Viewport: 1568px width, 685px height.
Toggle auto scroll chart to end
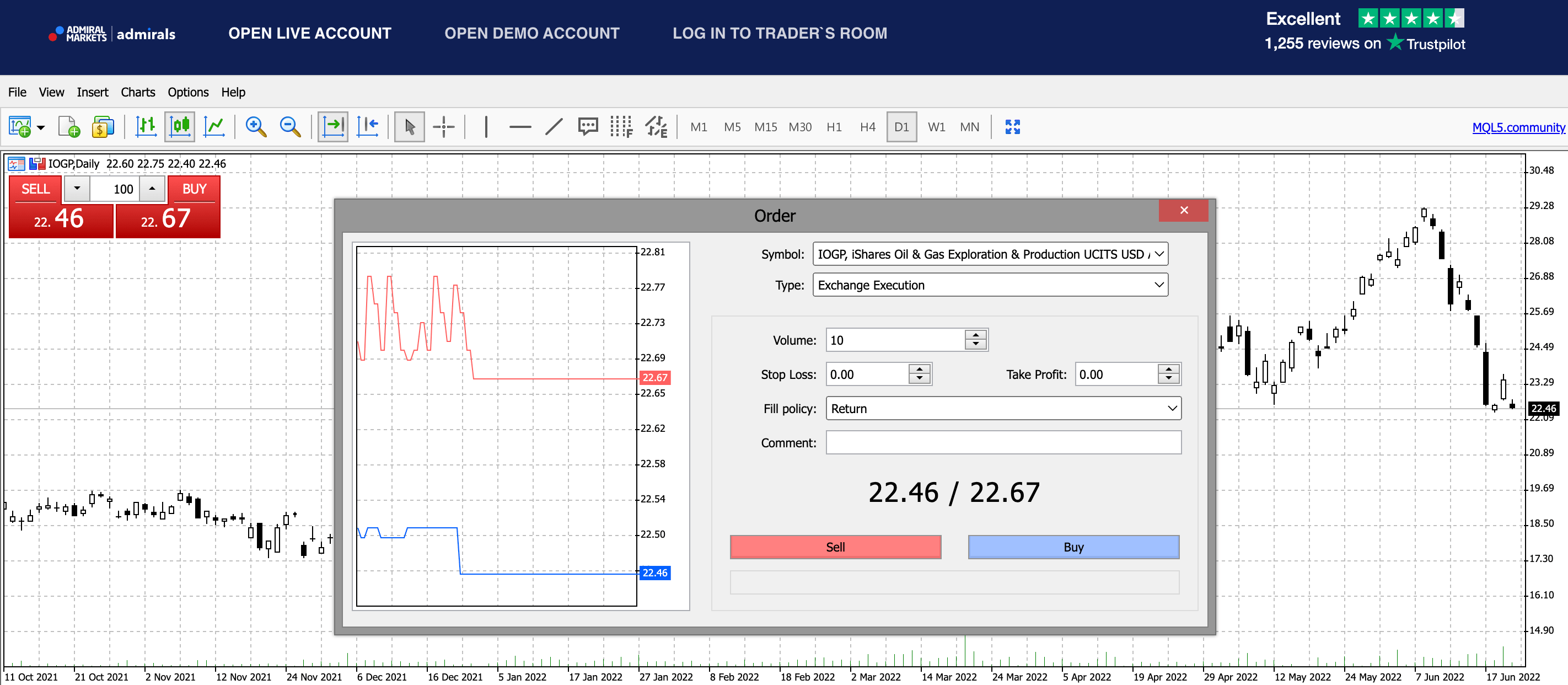333,127
